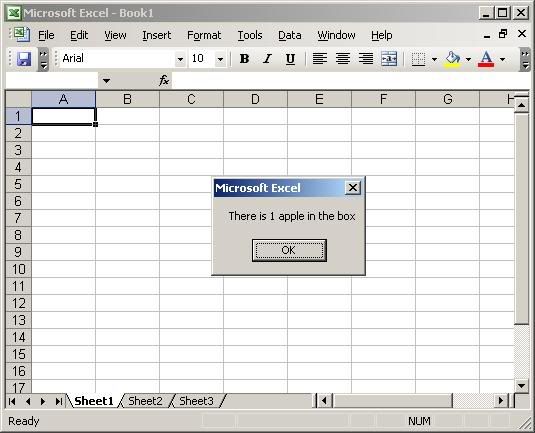535x433 pixels.
Task: Align cell text right
Action: coord(366,59)
